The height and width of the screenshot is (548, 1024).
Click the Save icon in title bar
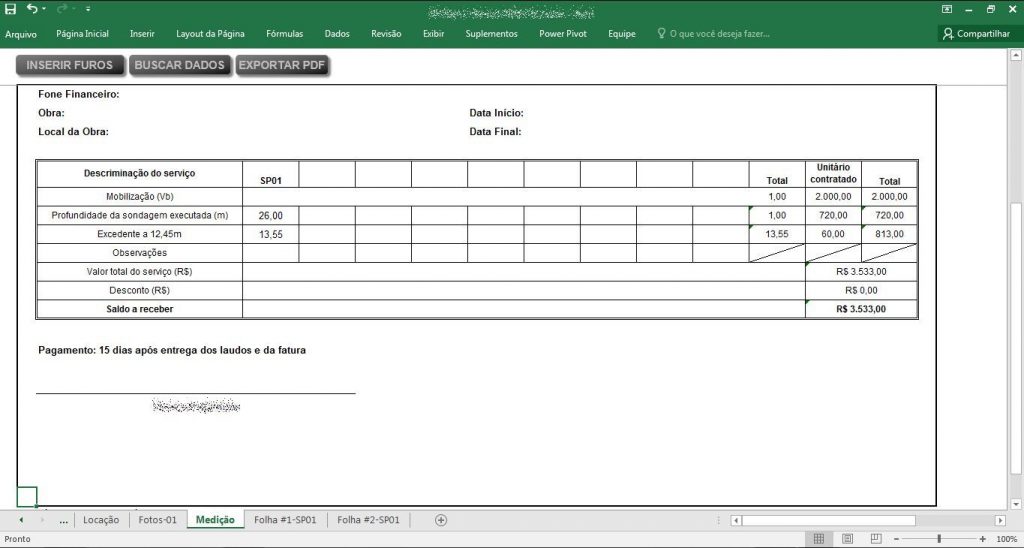[10, 9]
